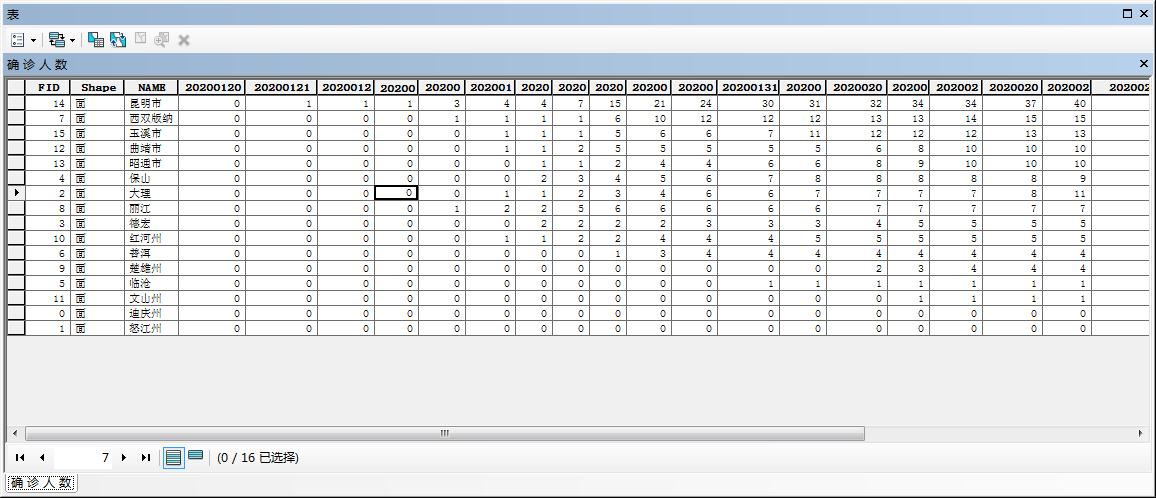Click the Select By Attributes icon

(x=96, y=40)
